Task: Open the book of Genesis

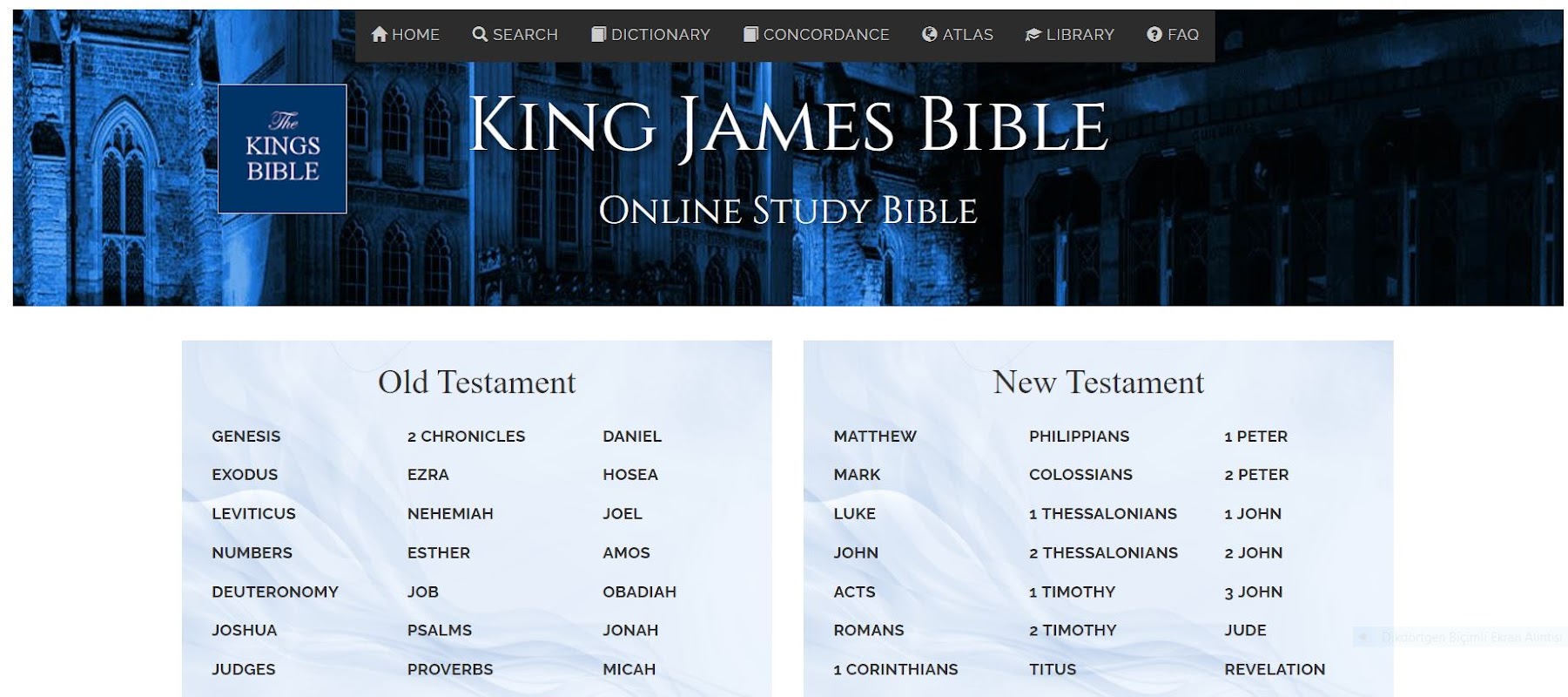Action: coord(246,436)
